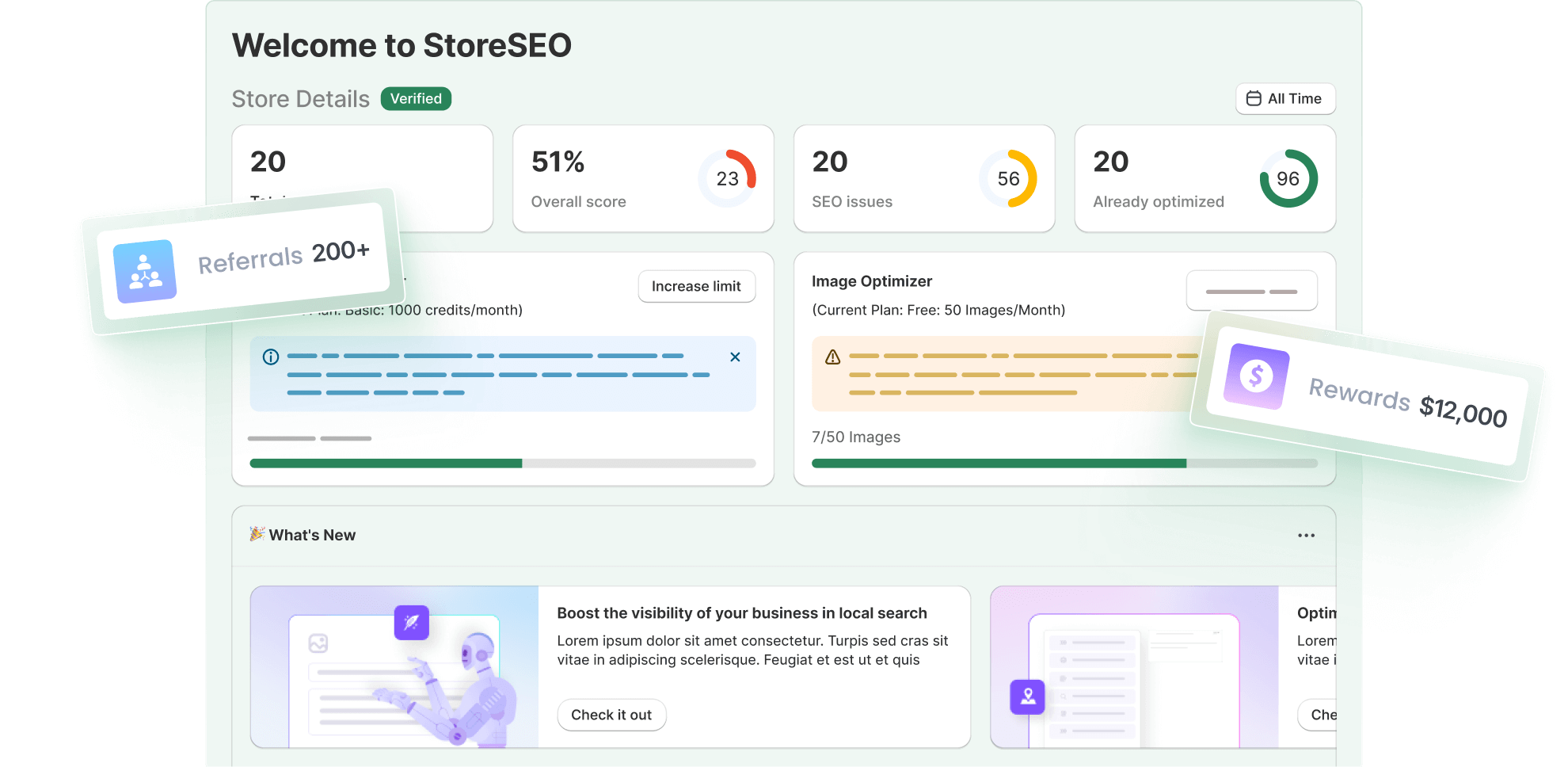Click the credits usage progress bar
1568x767 pixels.
503,464
